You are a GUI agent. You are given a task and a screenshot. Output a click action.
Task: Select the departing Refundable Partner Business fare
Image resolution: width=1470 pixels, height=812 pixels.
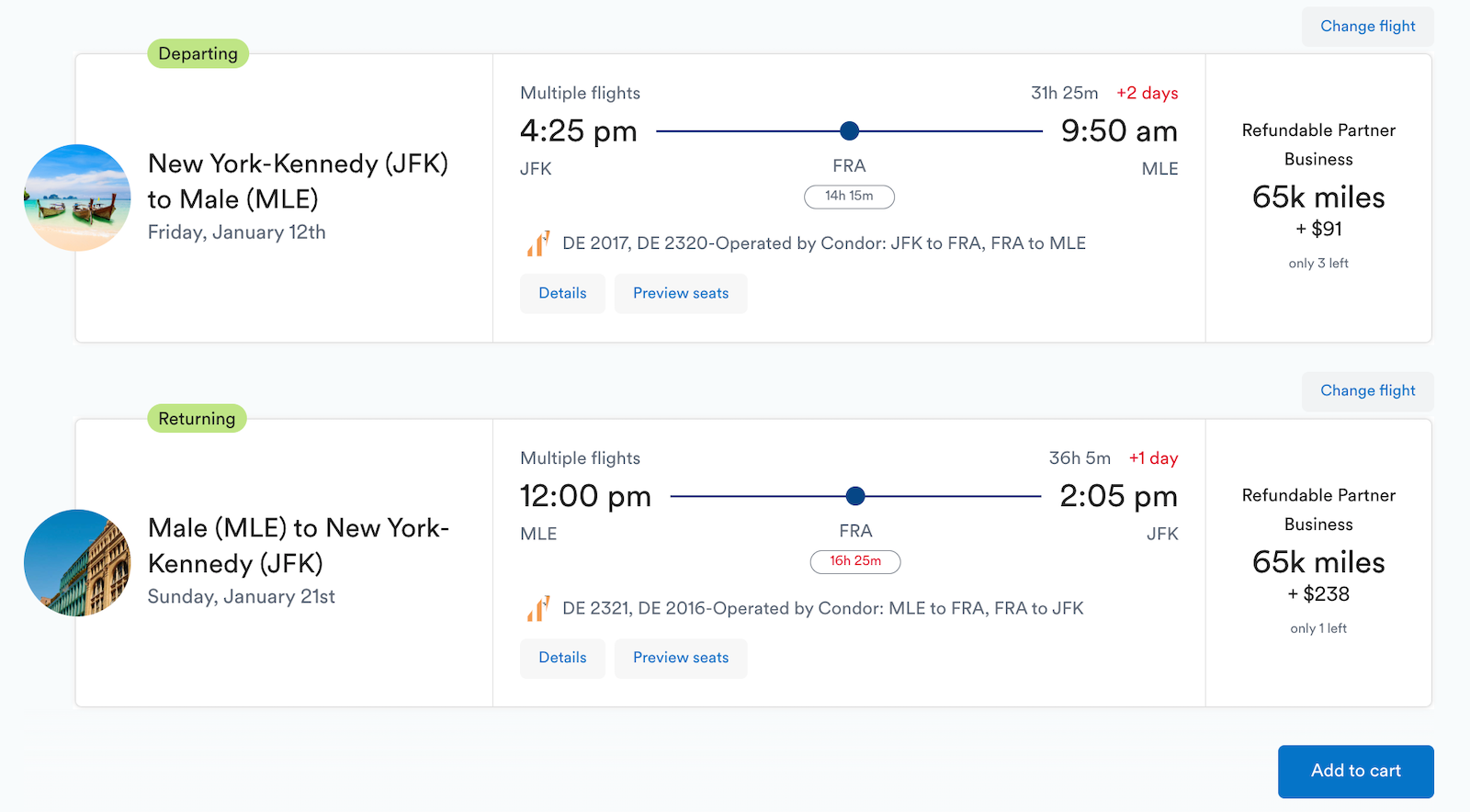[1318, 197]
